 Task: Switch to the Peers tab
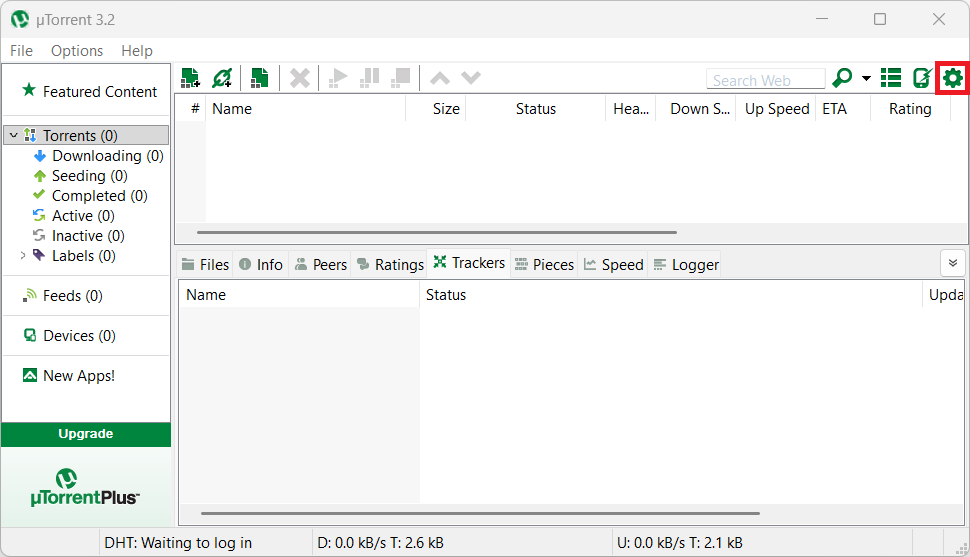[320, 265]
